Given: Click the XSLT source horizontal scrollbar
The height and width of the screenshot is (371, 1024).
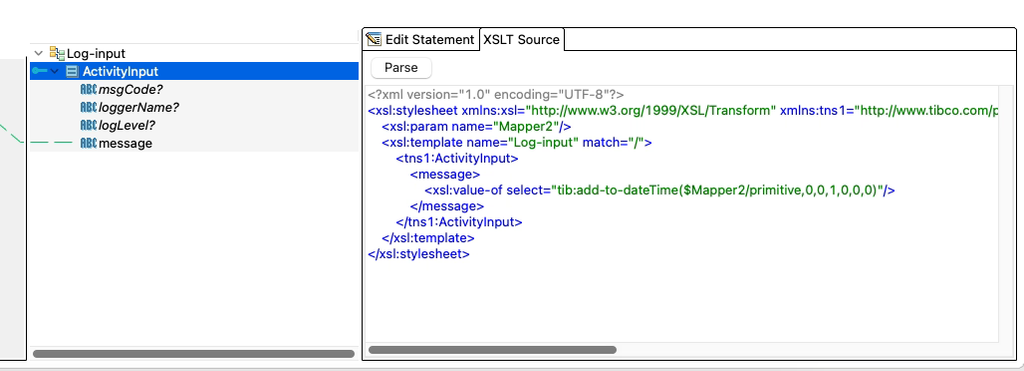Looking at the screenshot, I should tap(492, 350).
